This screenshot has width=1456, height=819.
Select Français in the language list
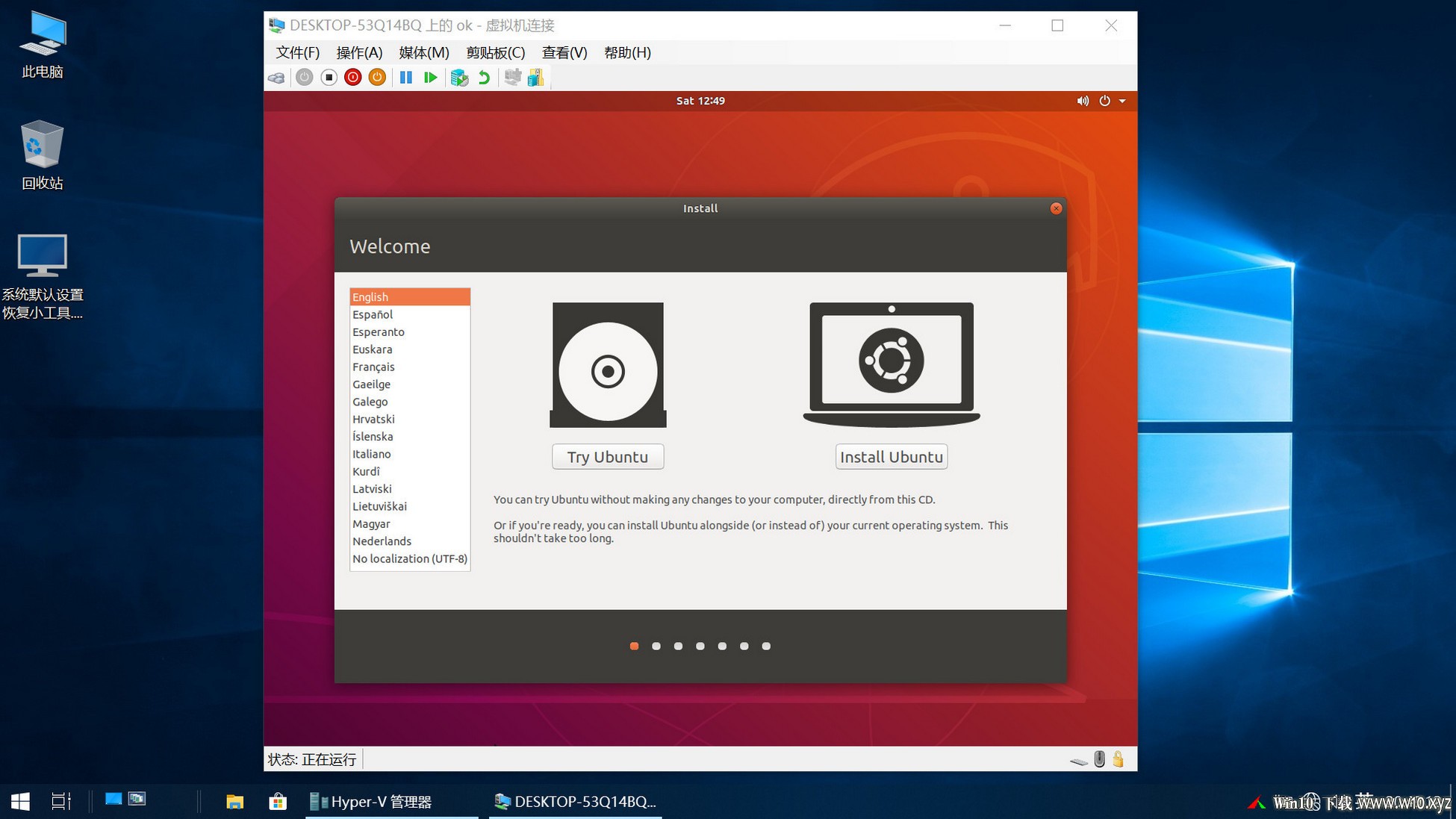point(410,367)
